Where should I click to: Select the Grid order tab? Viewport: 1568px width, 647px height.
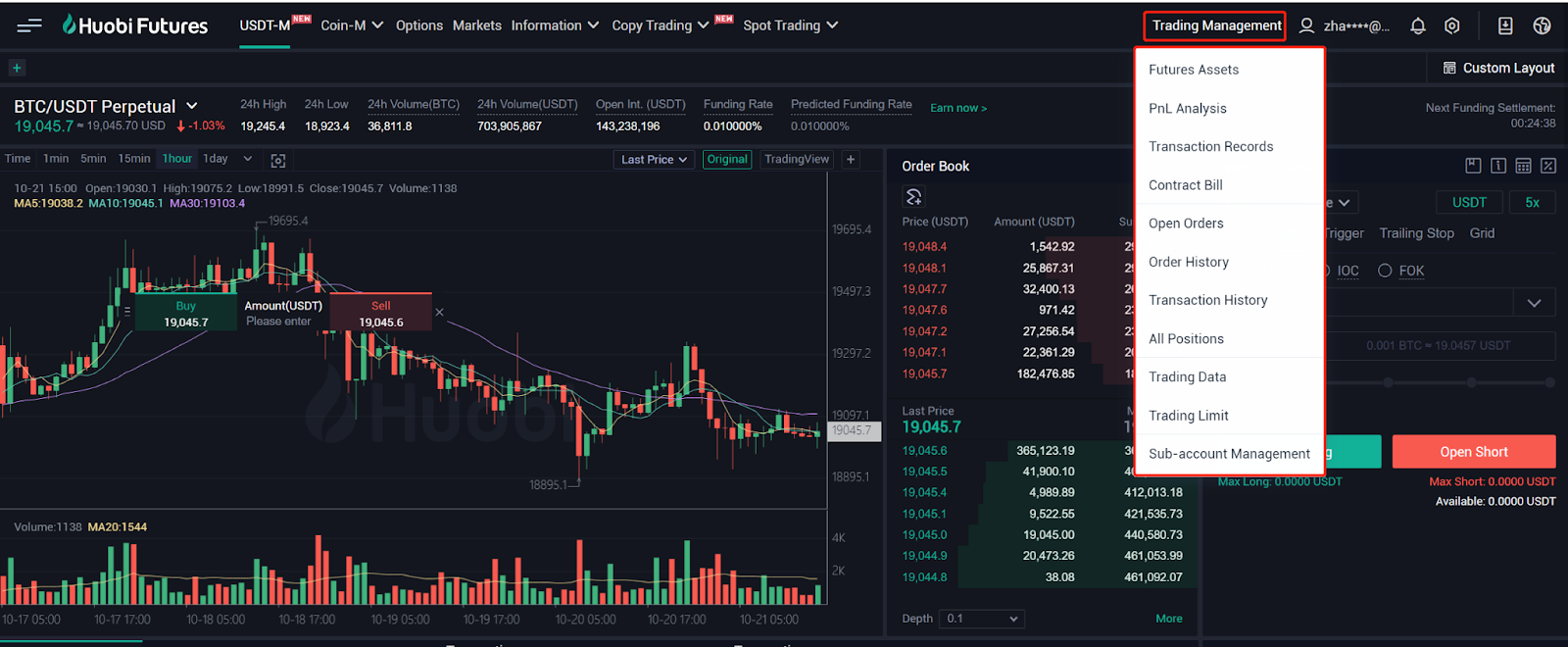[1482, 233]
